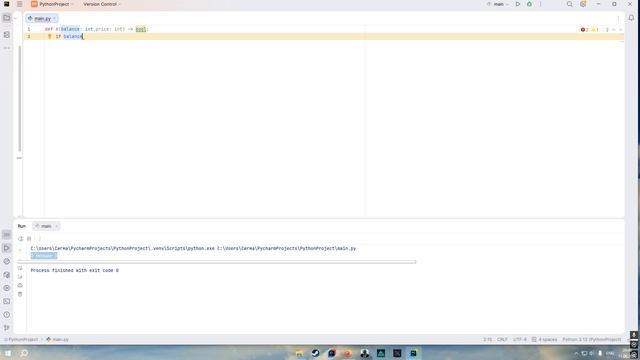The height and width of the screenshot is (360, 640).
Task: Open the CRLF line separator selector
Action: (502, 340)
